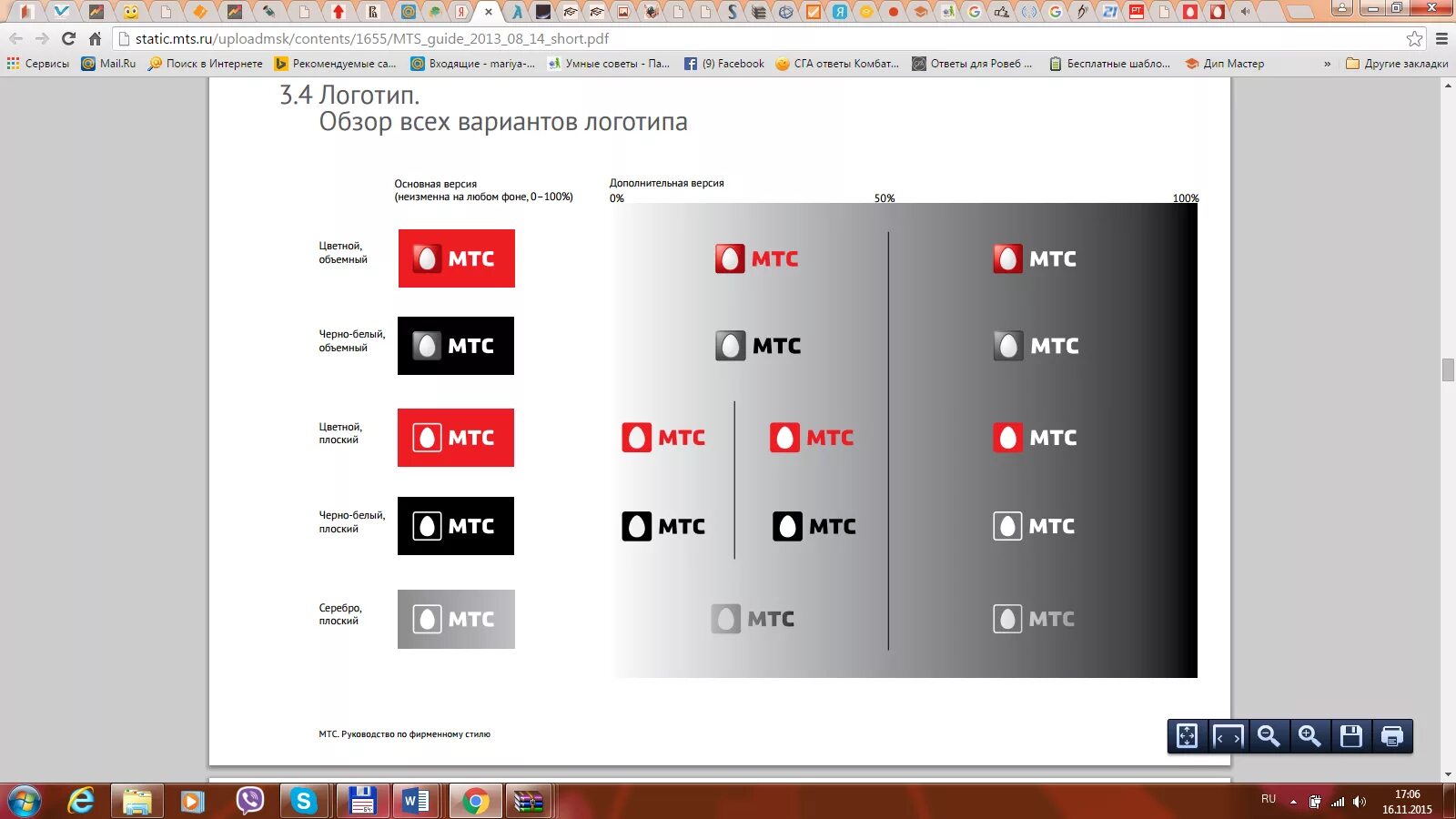The image size is (1456, 819).
Task: Reload the current page
Action: (x=68, y=39)
